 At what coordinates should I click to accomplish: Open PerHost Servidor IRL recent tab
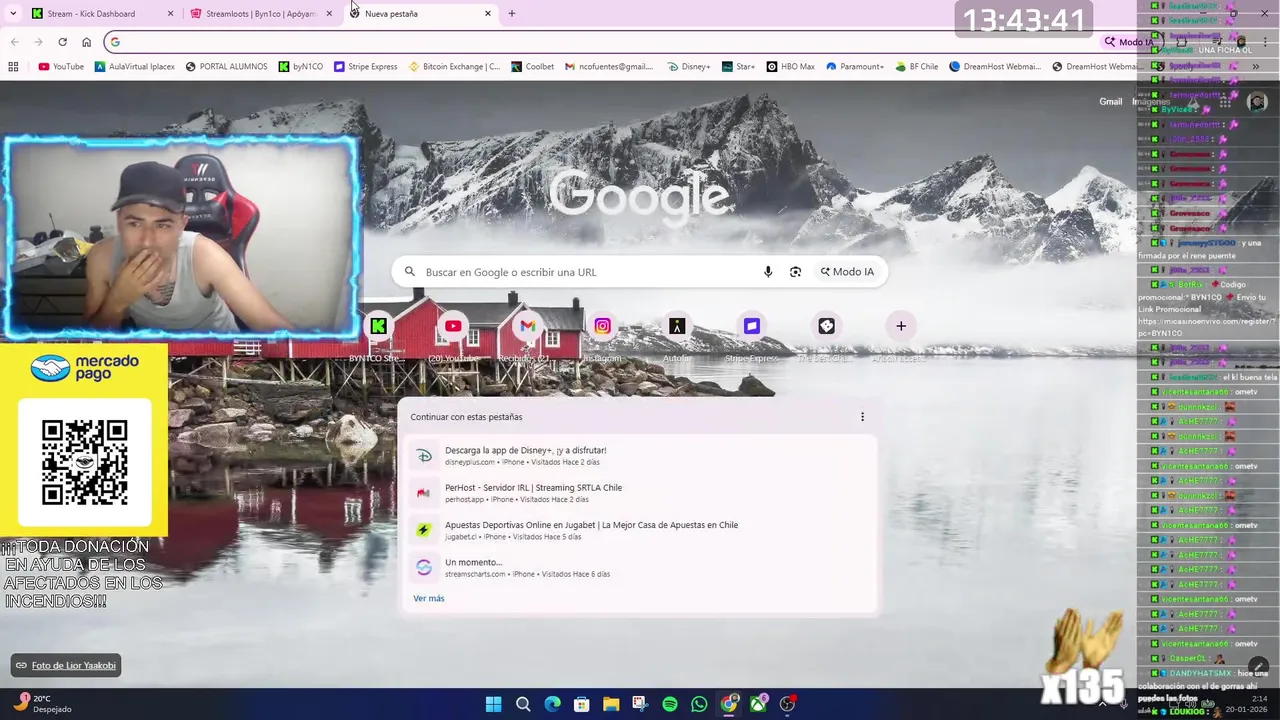tap(638, 493)
